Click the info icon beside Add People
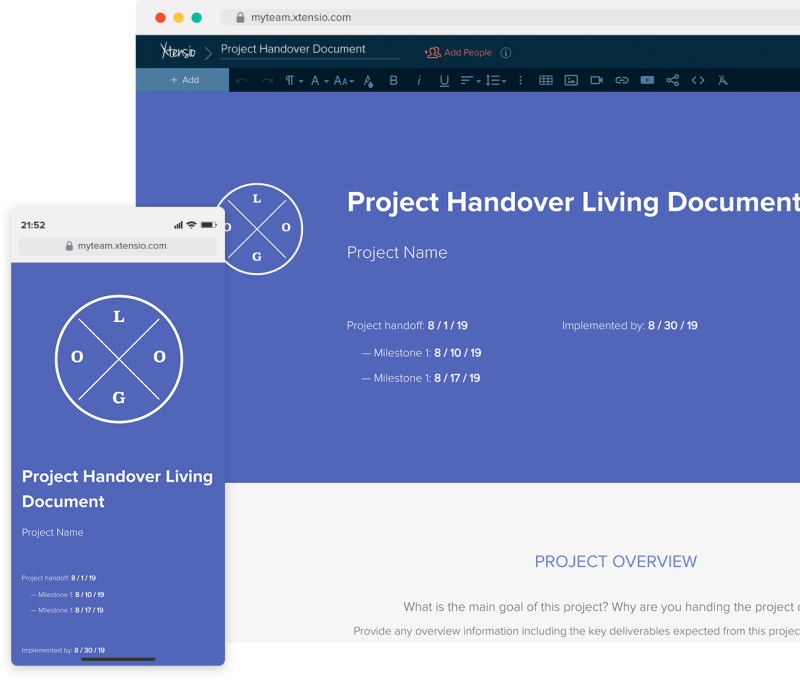Viewport: 800px width, 680px height. 506,53
